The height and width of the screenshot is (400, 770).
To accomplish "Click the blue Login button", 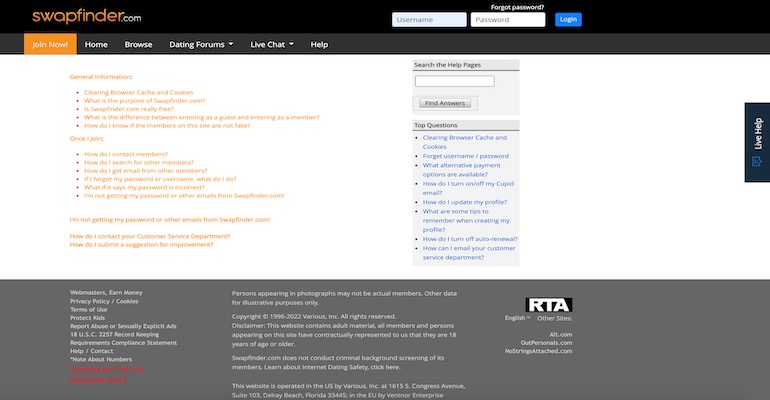I will pos(568,19).
